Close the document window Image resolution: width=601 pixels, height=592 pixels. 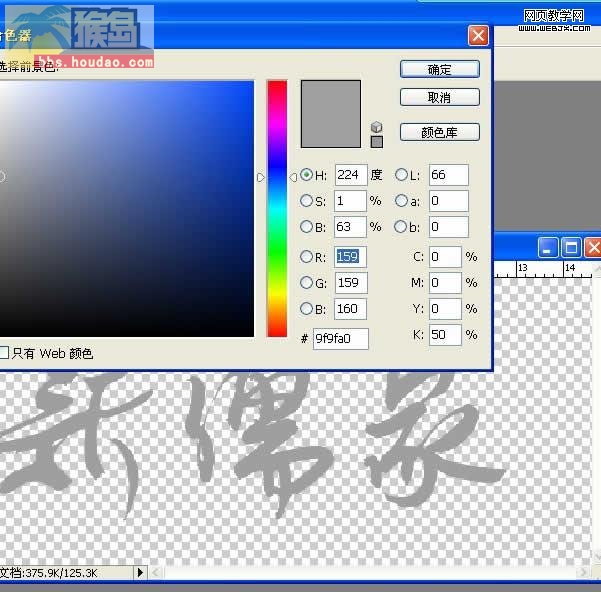point(593,248)
